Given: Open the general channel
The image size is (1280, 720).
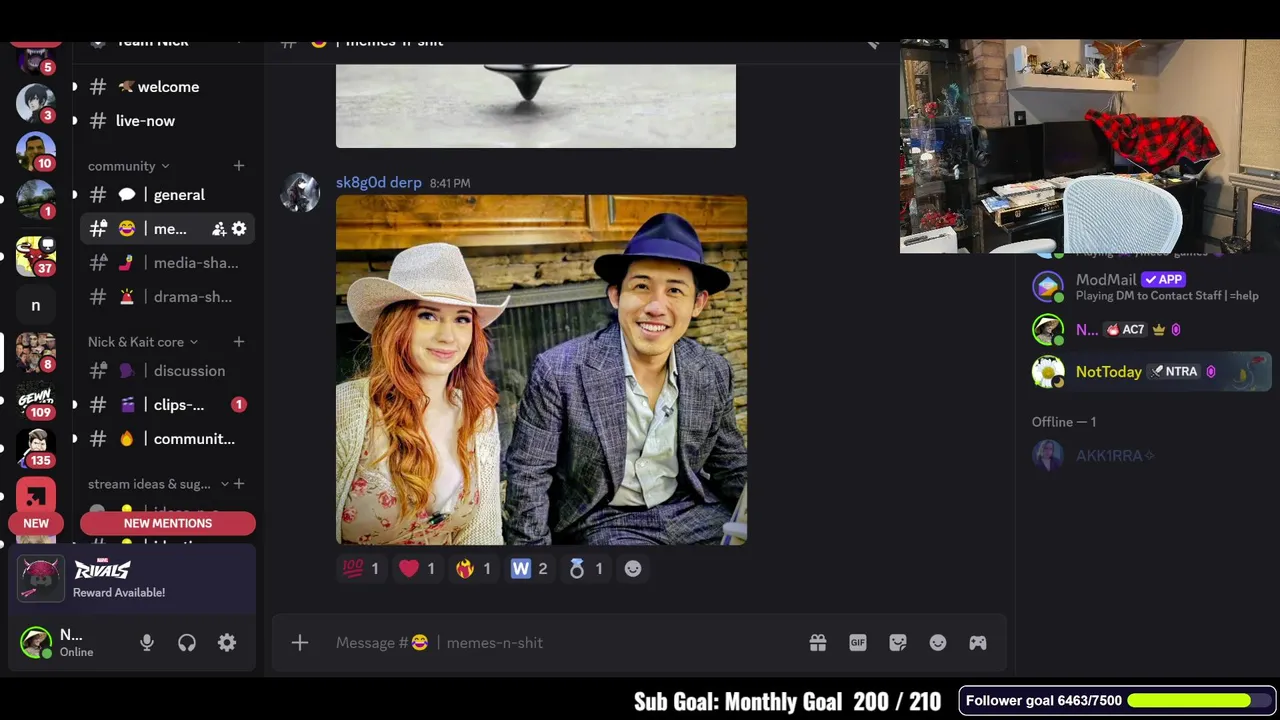Looking at the screenshot, I should coord(166,195).
